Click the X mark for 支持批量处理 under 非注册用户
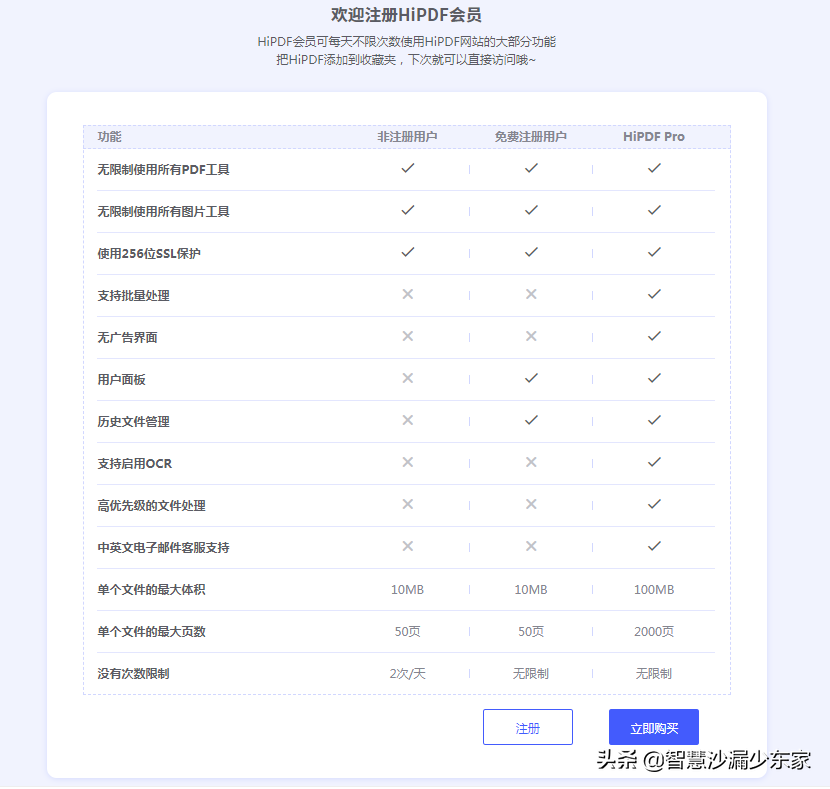Image resolution: width=830 pixels, height=789 pixels. [408, 294]
